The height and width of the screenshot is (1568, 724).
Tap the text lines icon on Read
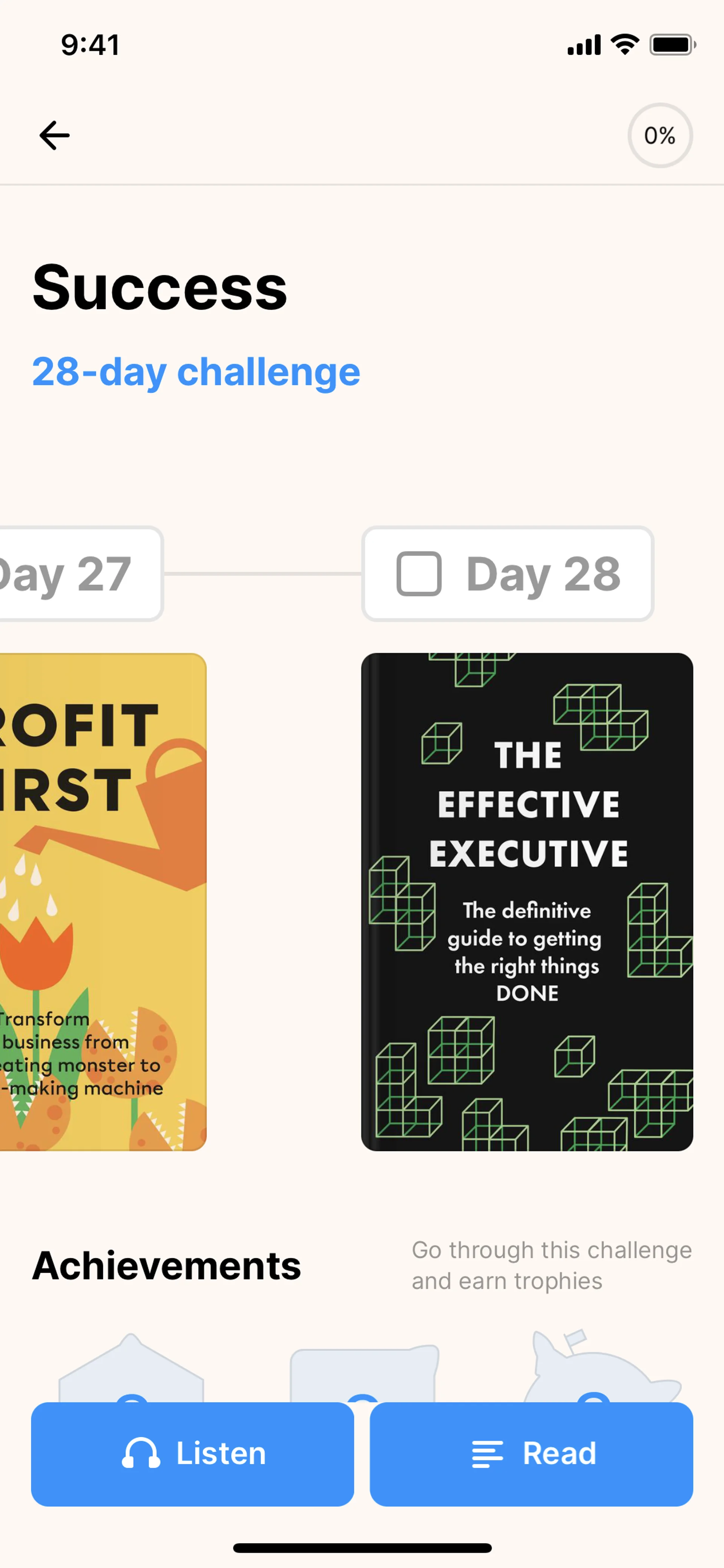pyautogui.click(x=487, y=1454)
